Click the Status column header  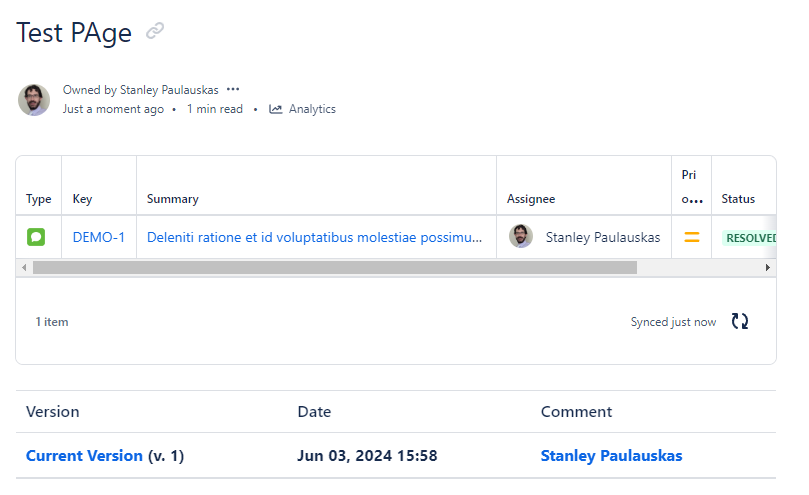738,199
